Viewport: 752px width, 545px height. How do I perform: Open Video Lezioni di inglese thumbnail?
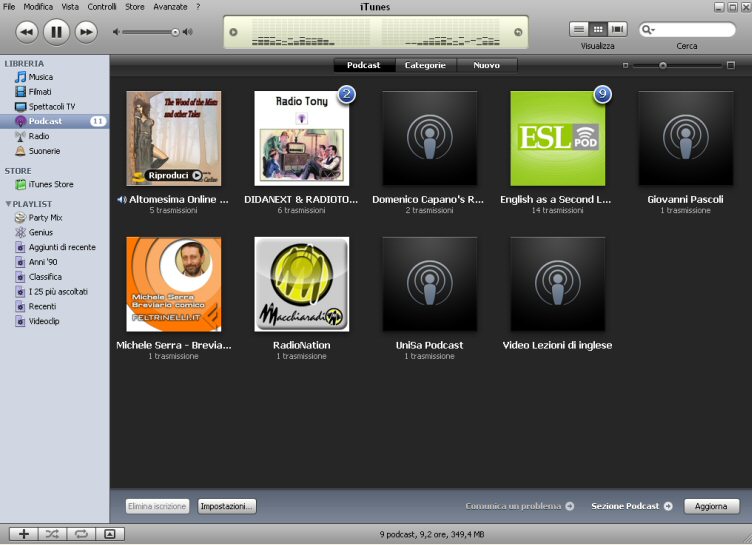pos(558,284)
